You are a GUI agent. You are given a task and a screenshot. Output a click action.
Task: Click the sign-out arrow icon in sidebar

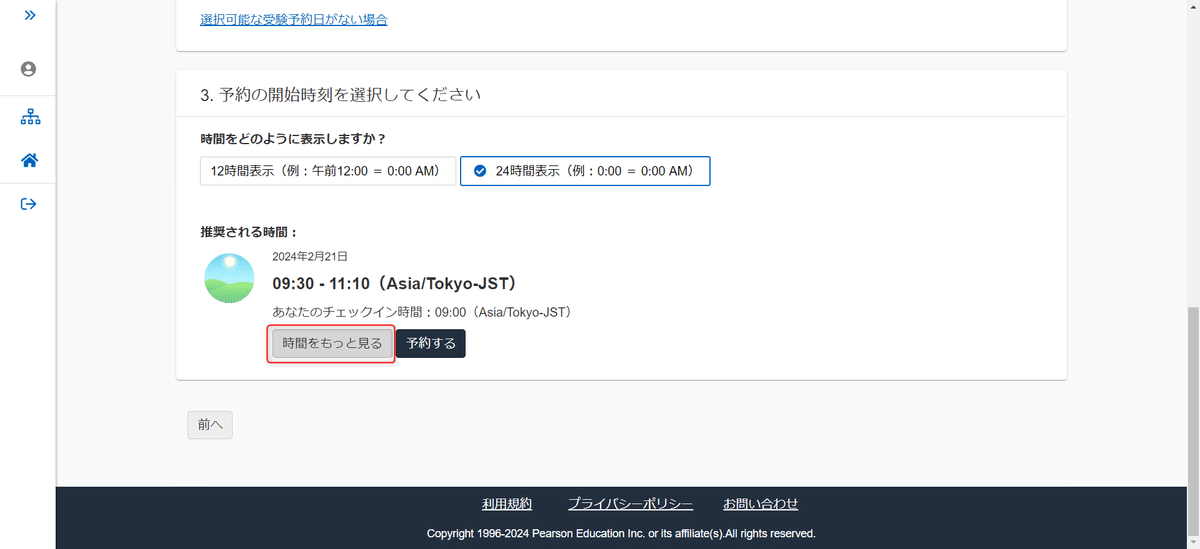pyautogui.click(x=29, y=204)
